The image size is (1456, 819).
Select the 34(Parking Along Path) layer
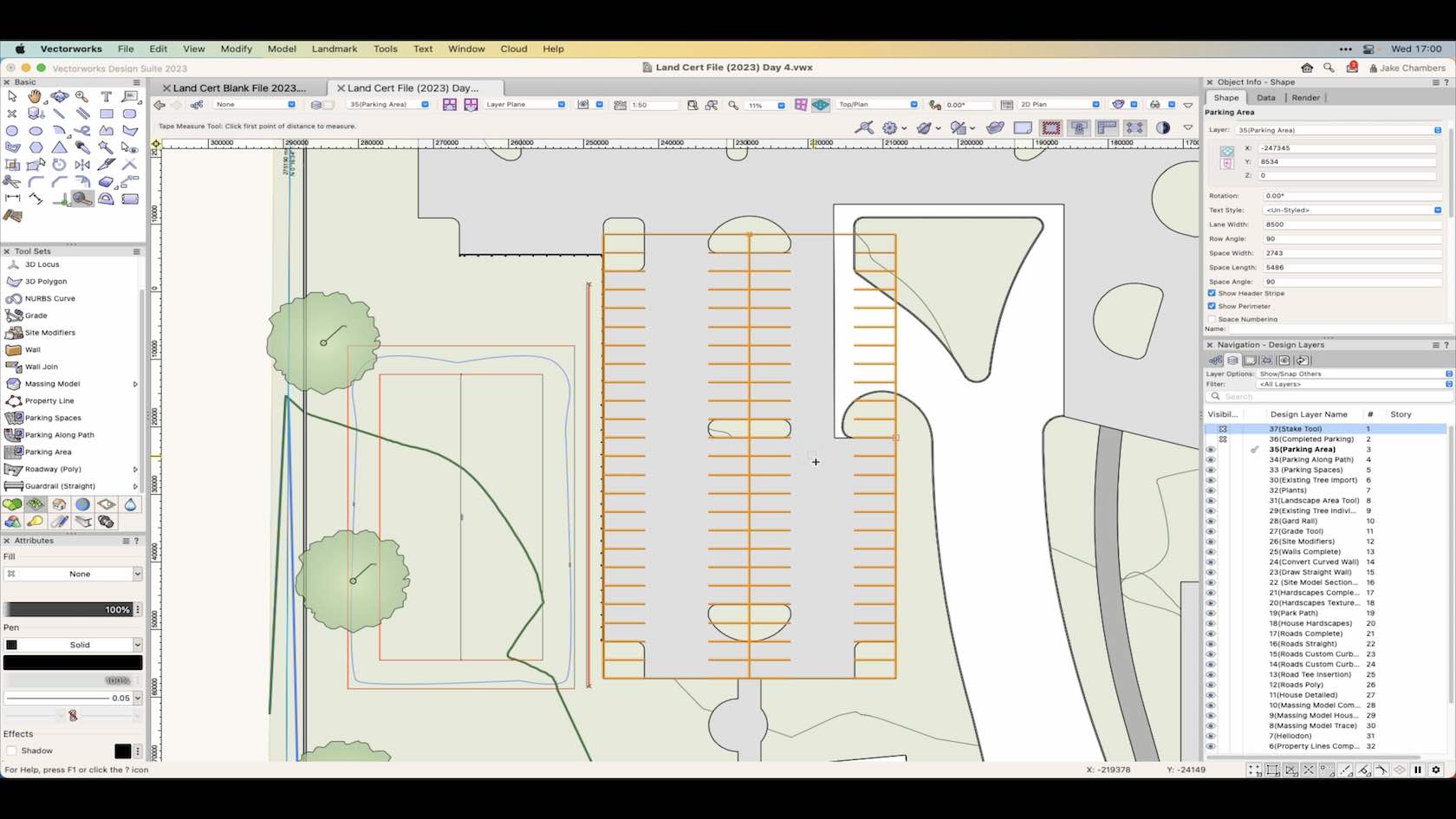coord(1310,459)
